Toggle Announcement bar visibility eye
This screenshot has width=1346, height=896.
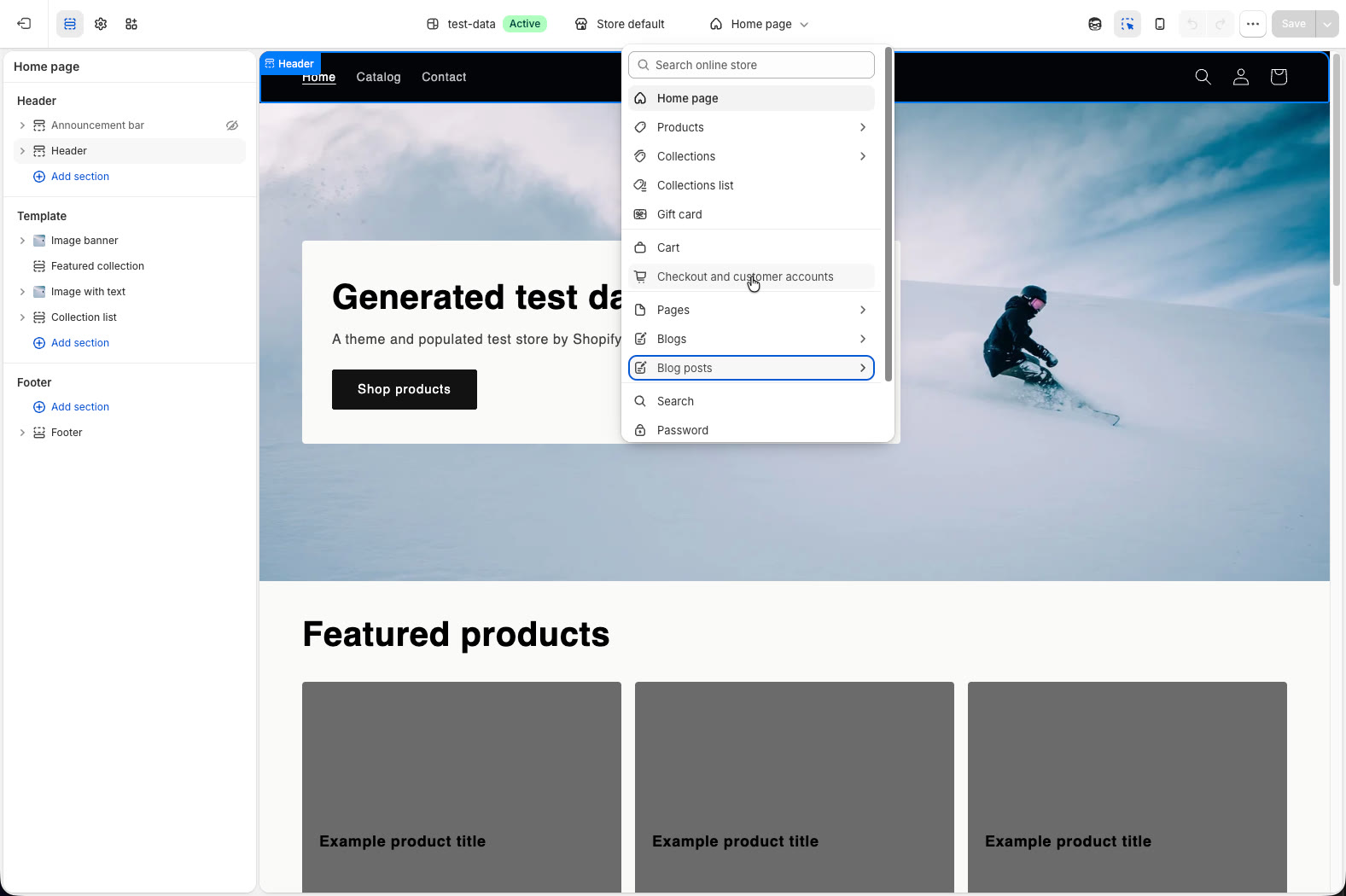click(x=232, y=125)
